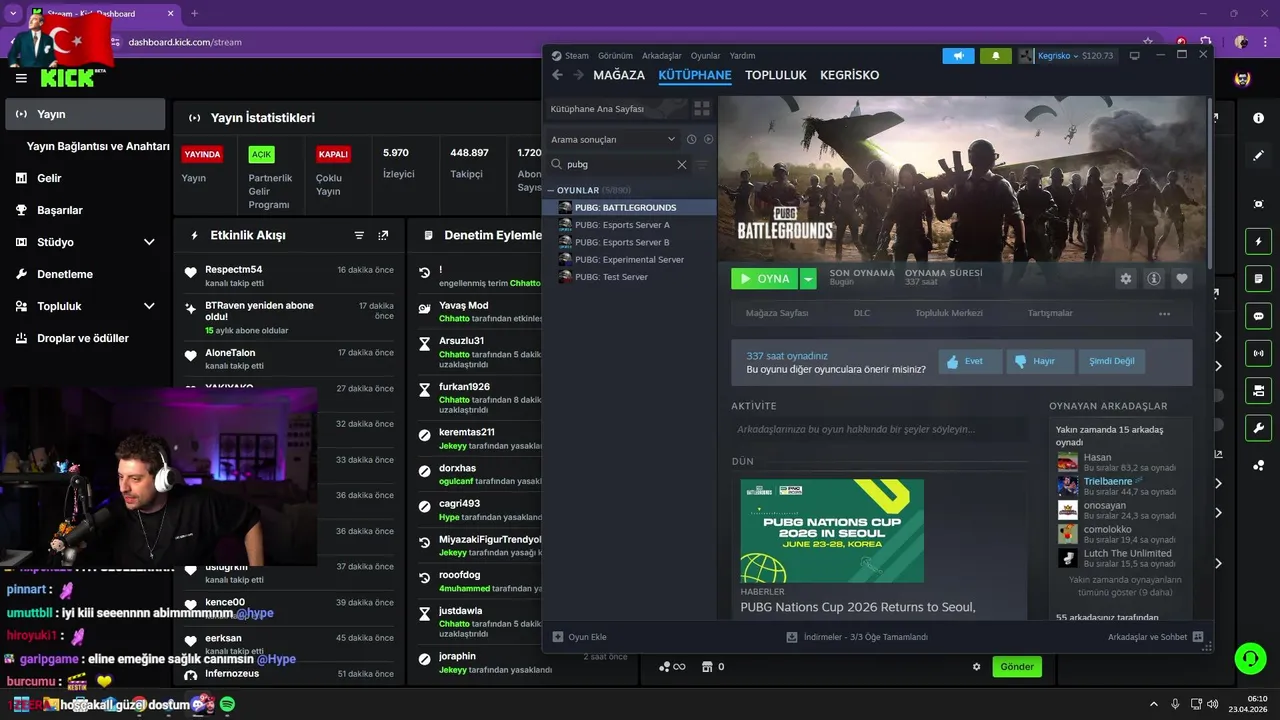Open Steam Big Picture mode icon
Screen dimensions: 1280x720
click(x=1135, y=56)
